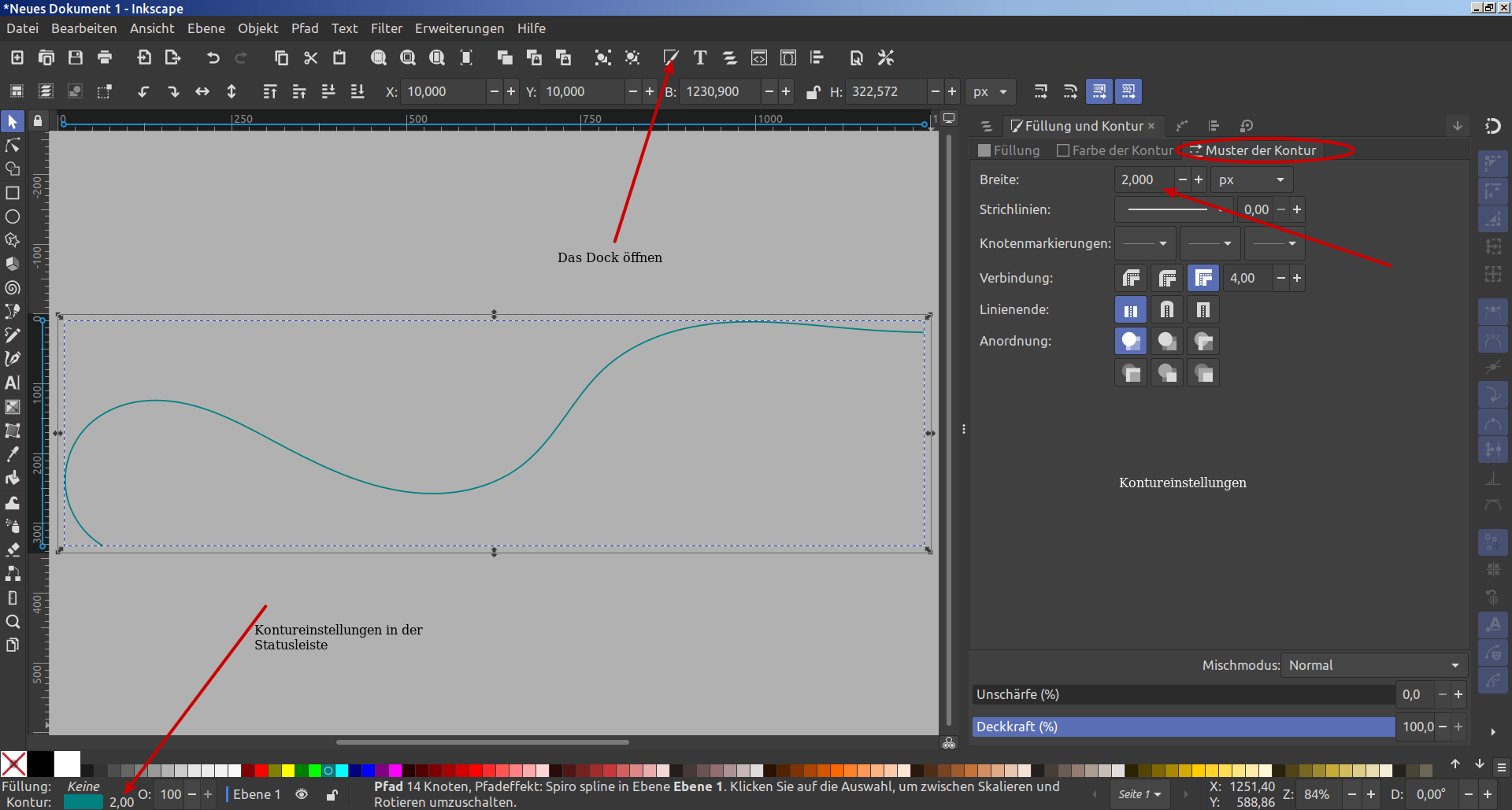
Task: Expand the stroke width unit dropdown
Action: pyautogui.click(x=1251, y=180)
